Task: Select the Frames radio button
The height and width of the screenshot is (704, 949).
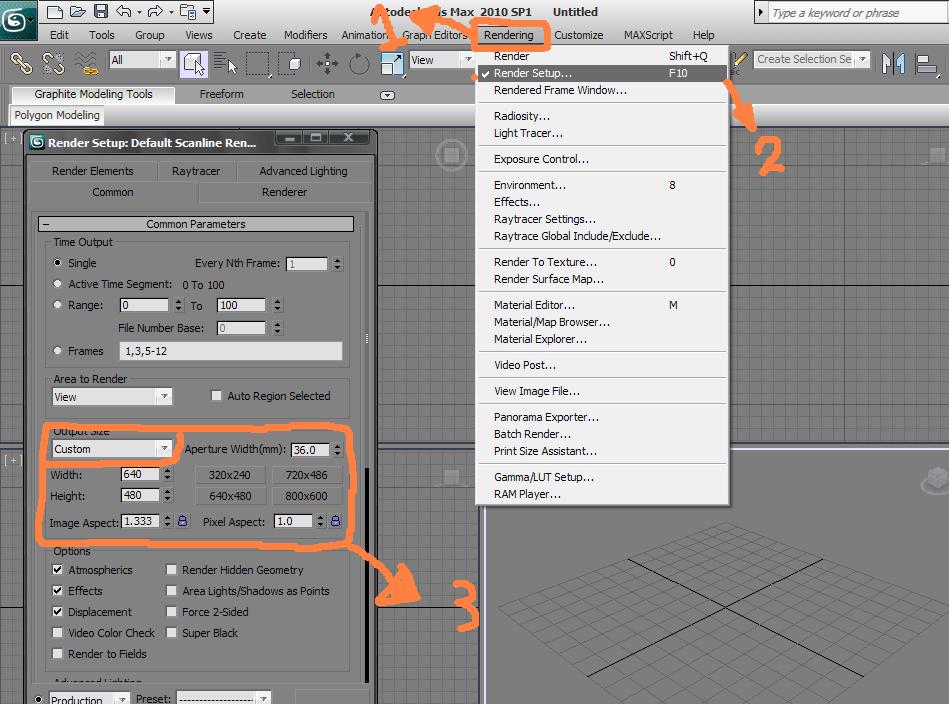Action: click(57, 350)
